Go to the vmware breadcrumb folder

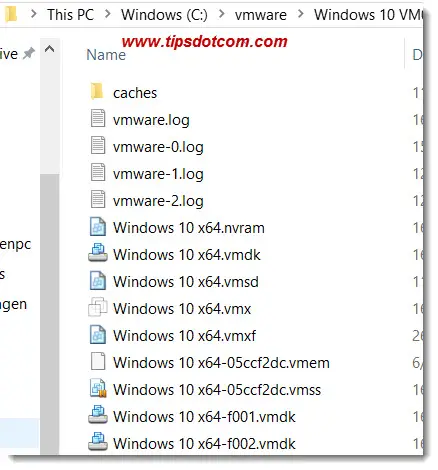[x=261, y=15]
